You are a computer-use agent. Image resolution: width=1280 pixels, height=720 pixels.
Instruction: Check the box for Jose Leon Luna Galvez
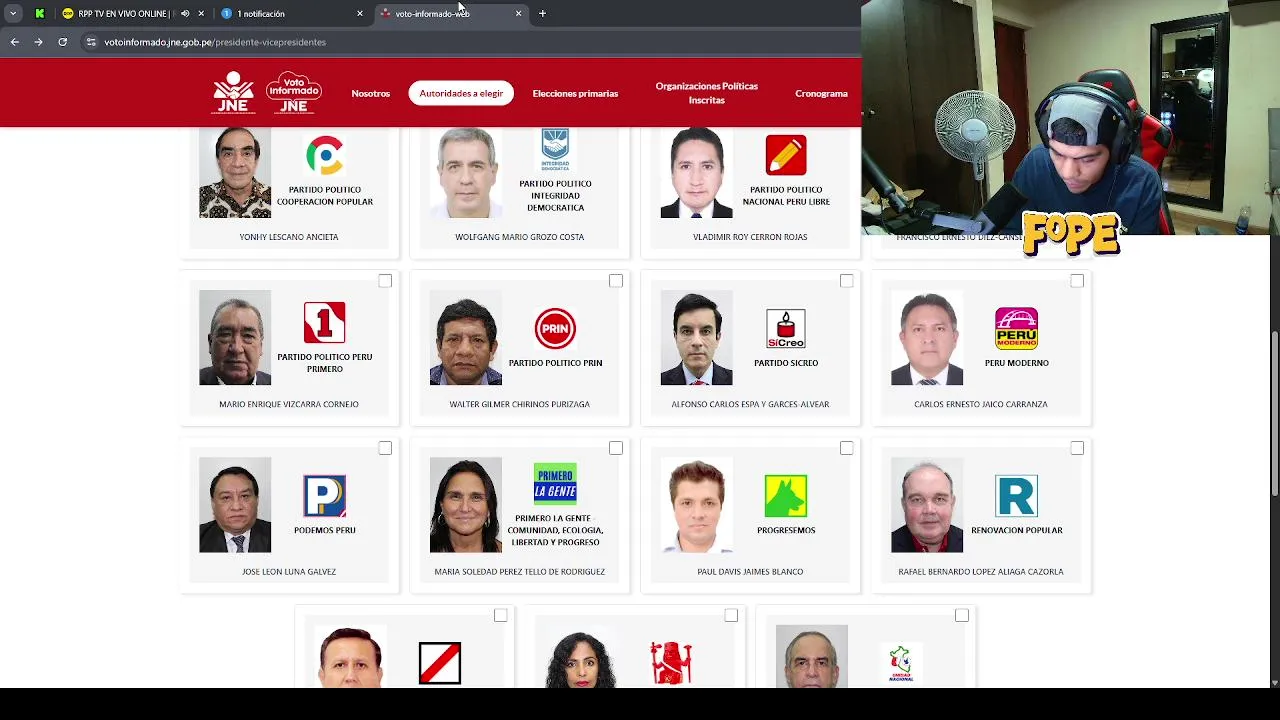pos(385,448)
